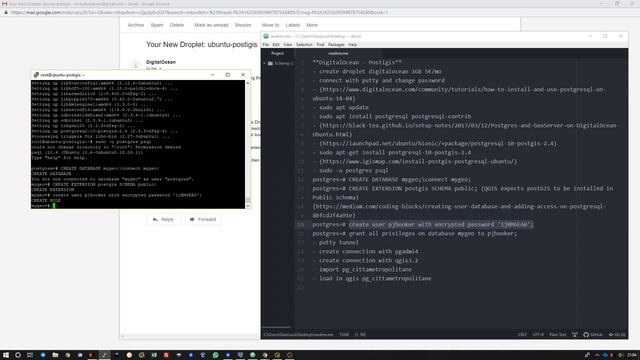Click the DigitalOcean sender avatar in Gmail
The height and width of the screenshot is (360, 640).
coord(135,65)
